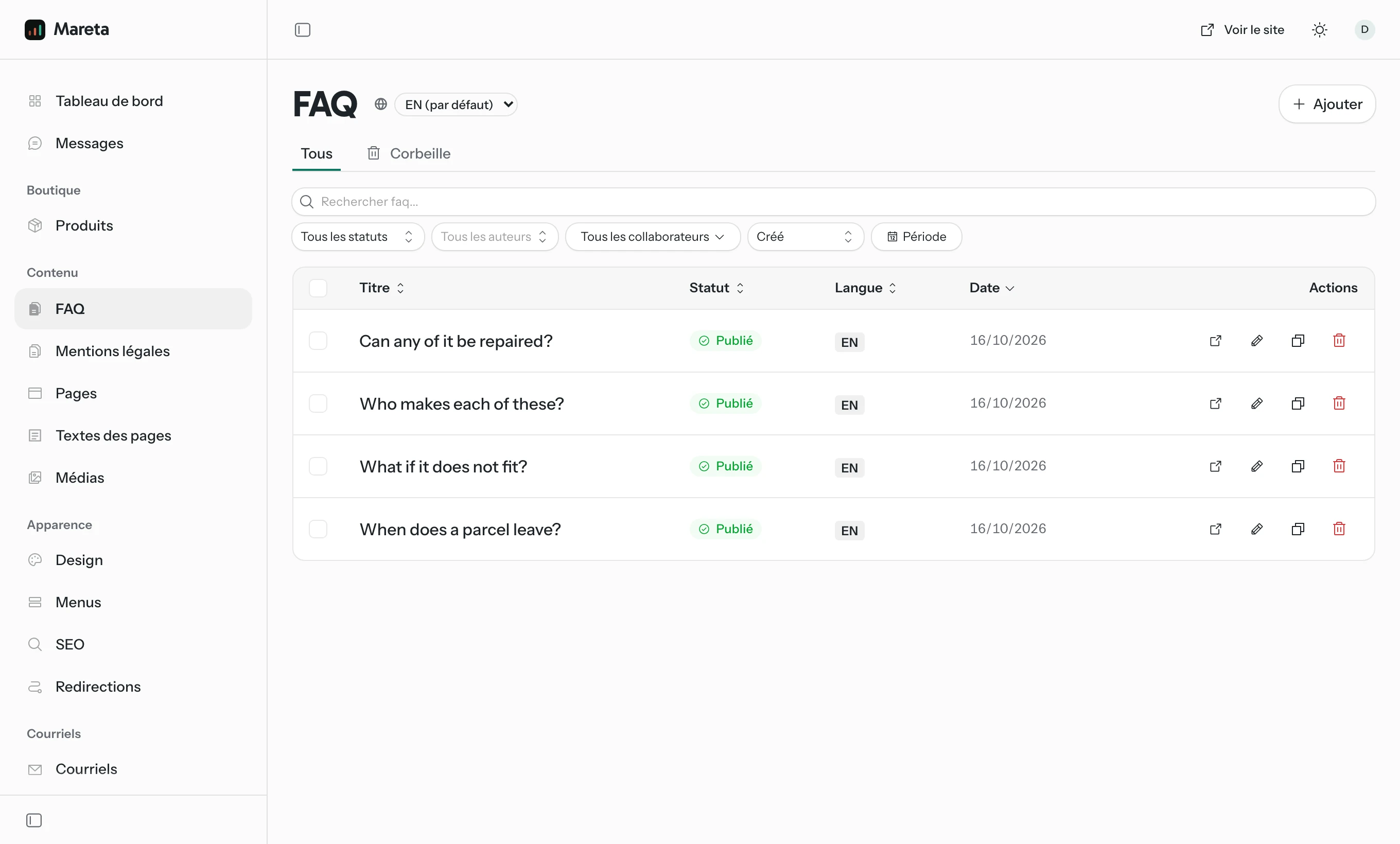This screenshot has height=844, width=1400.
Task: Click the sidebar toggle at the sidebar bottom
Action: point(34,820)
